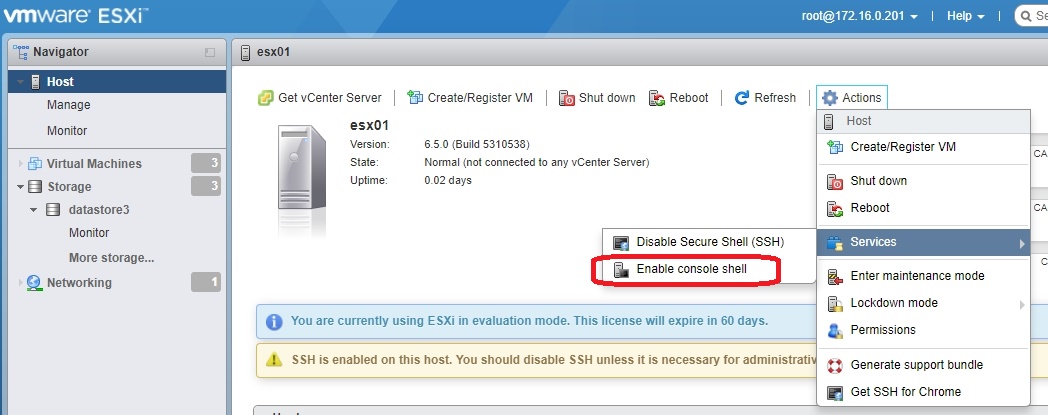Image resolution: width=1048 pixels, height=415 pixels.
Task: Choose Disable Secure Shell (SSH)
Action: (709, 242)
